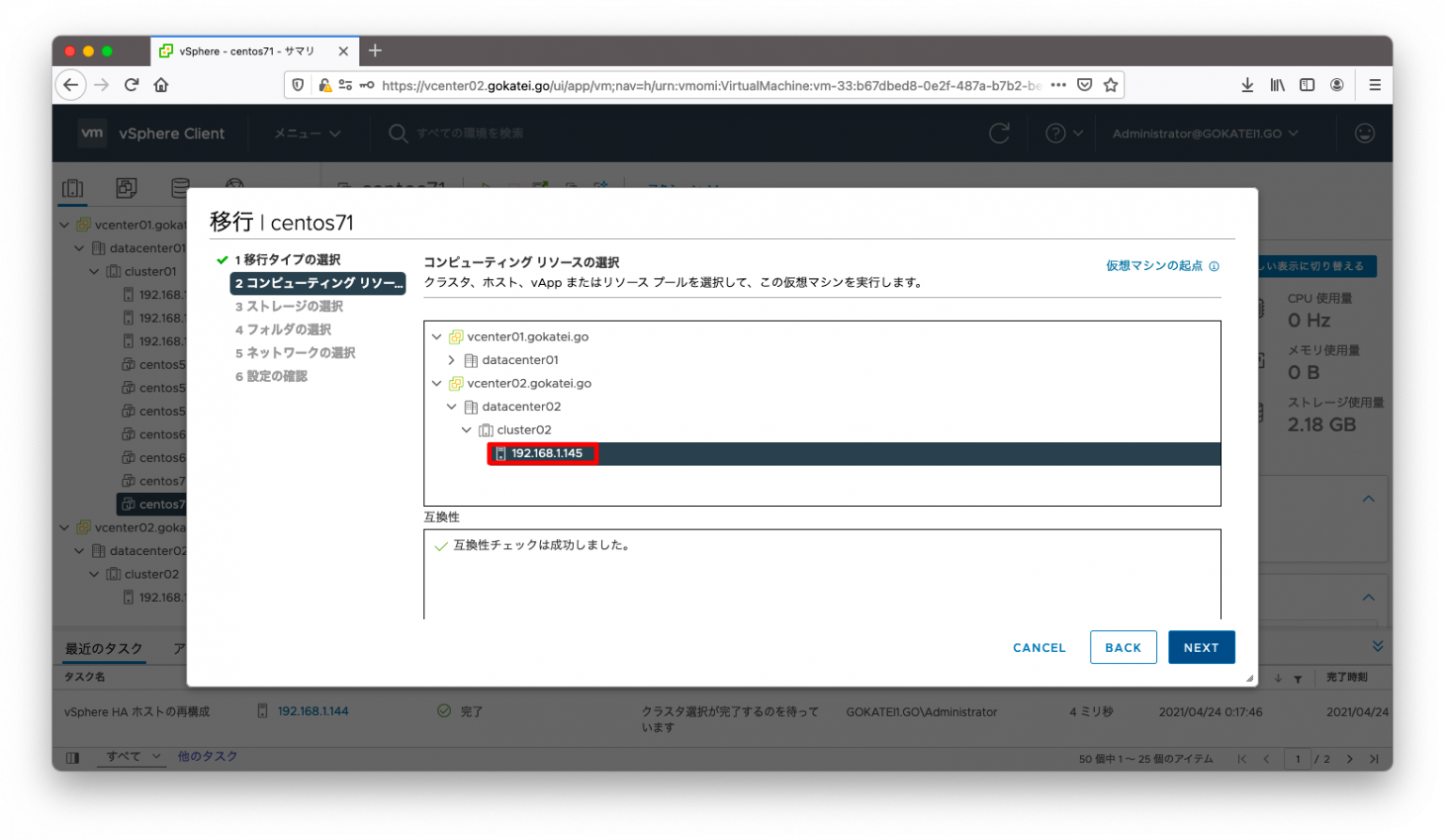Viewport: 1445px width, 840px height.
Task: Select the Hosts and Clusters inventory icon
Action: pos(72,187)
